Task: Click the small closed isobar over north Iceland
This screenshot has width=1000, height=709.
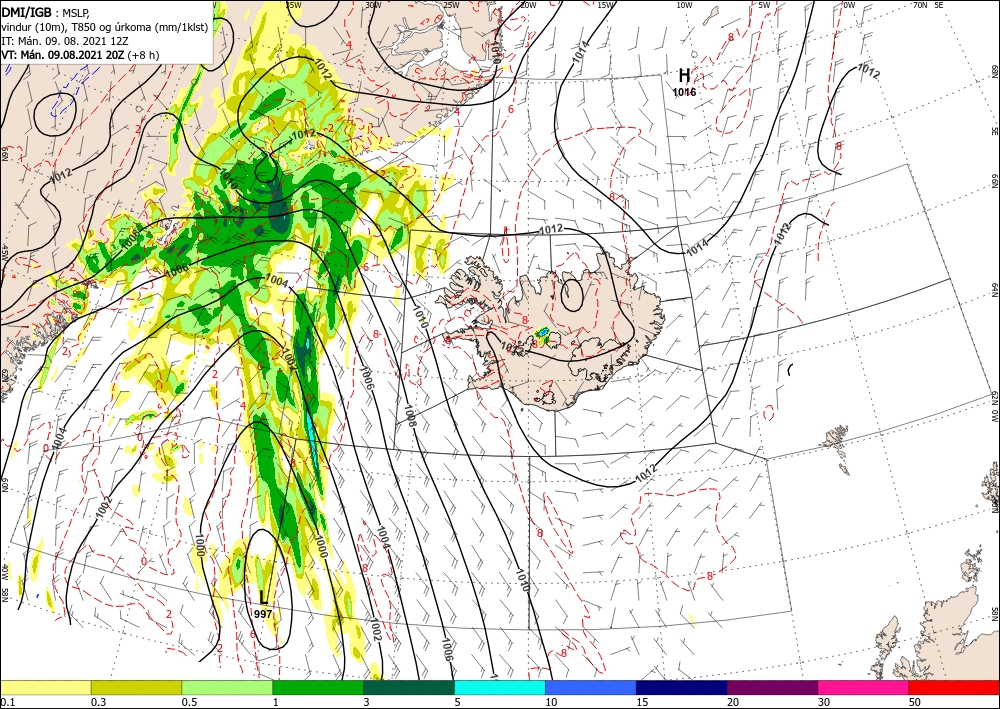Action: [x=571, y=294]
